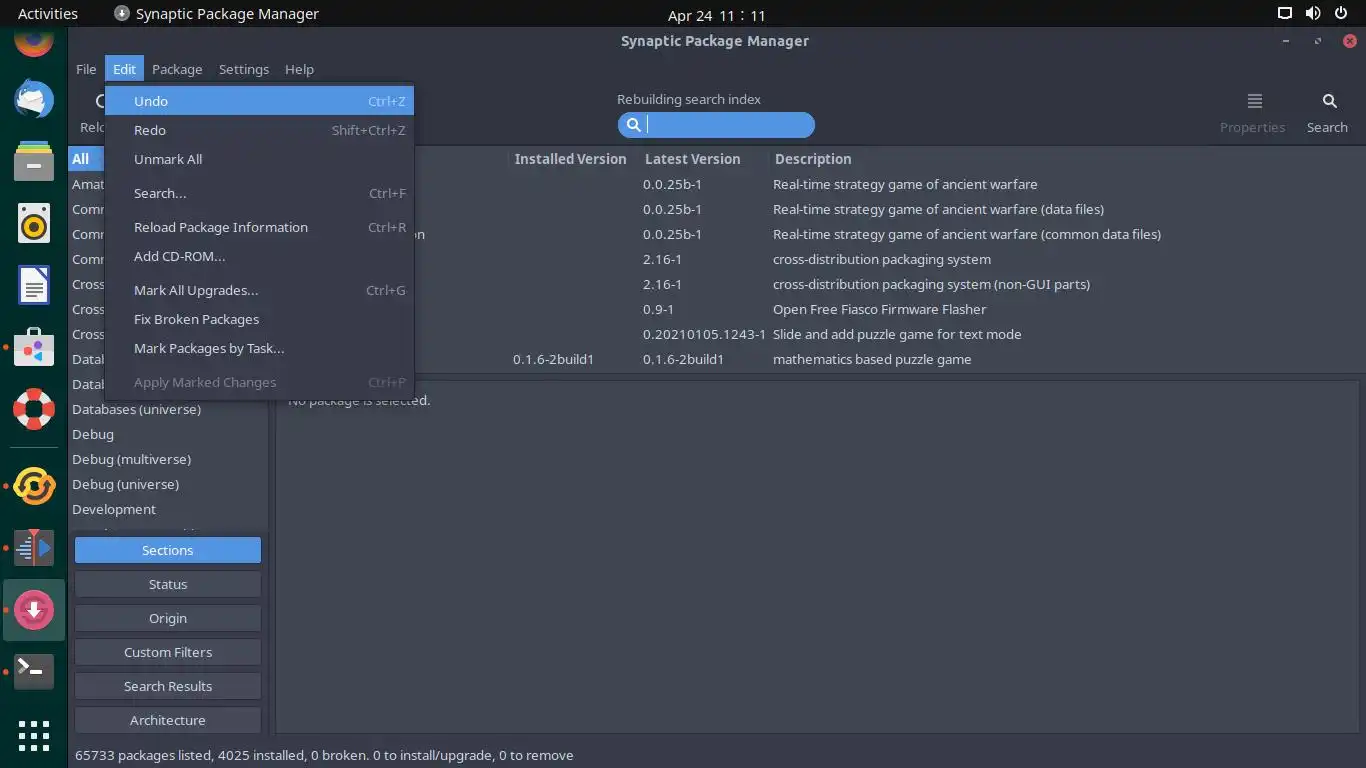This screenshot has width=1366, height=768.
Task: Choose Redo from the Edit menu
Action: coord(260,130)
